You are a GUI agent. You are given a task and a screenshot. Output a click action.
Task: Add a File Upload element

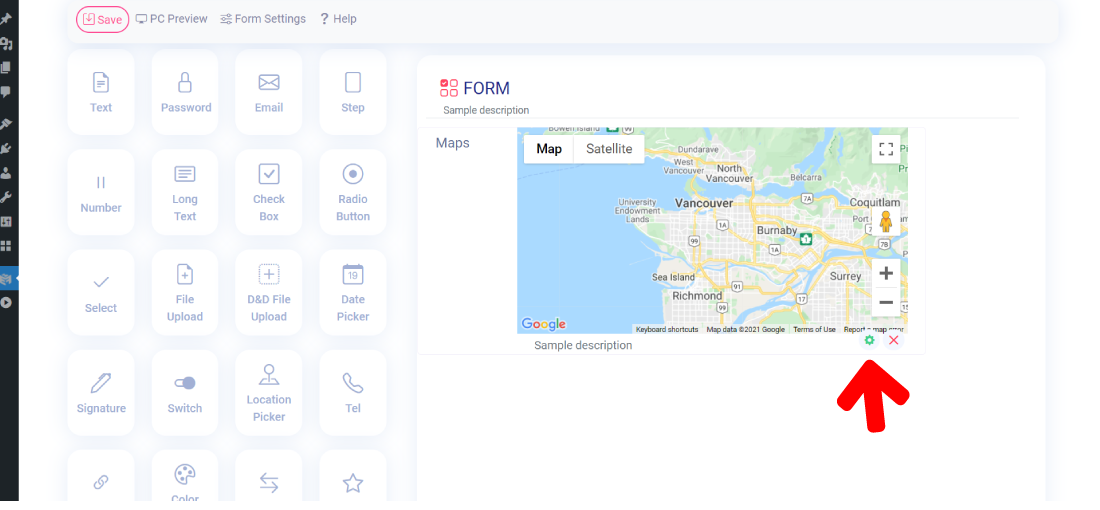185,293
